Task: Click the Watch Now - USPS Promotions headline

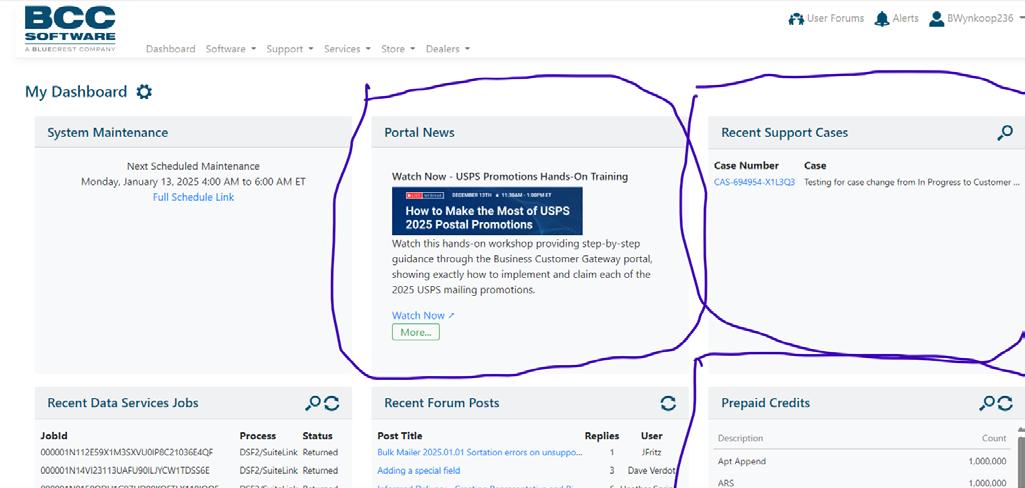Action: pos(510,176)
